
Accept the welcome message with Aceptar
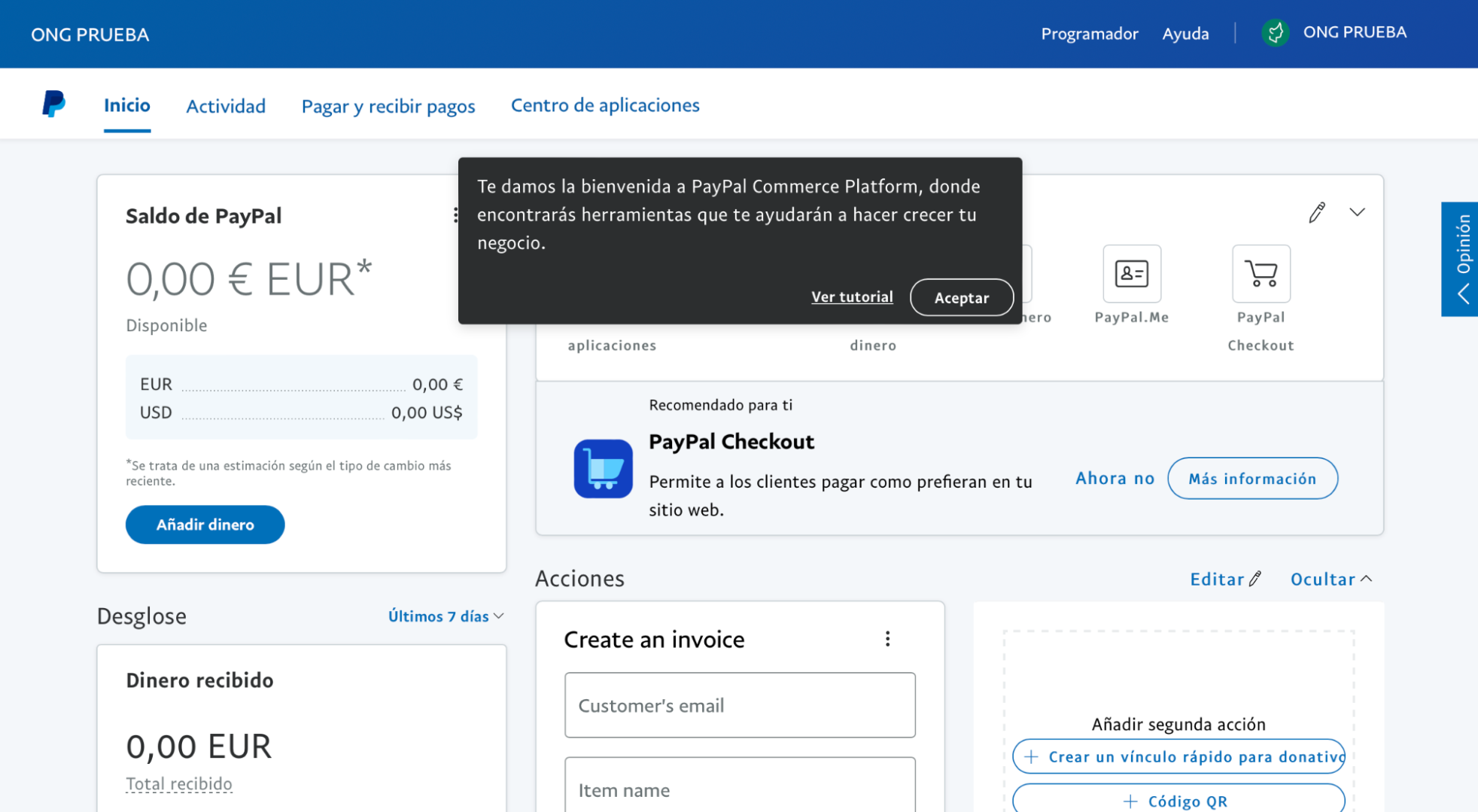(x=961, y=297)
